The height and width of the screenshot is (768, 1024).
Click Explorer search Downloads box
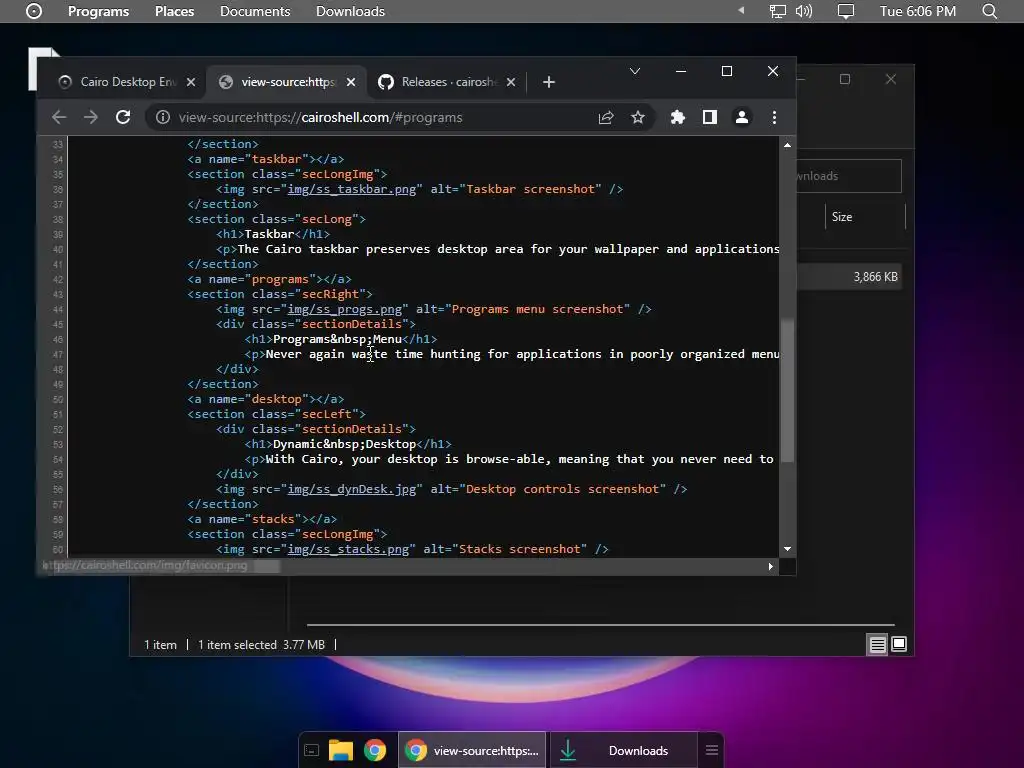click(x=849, y=176)
